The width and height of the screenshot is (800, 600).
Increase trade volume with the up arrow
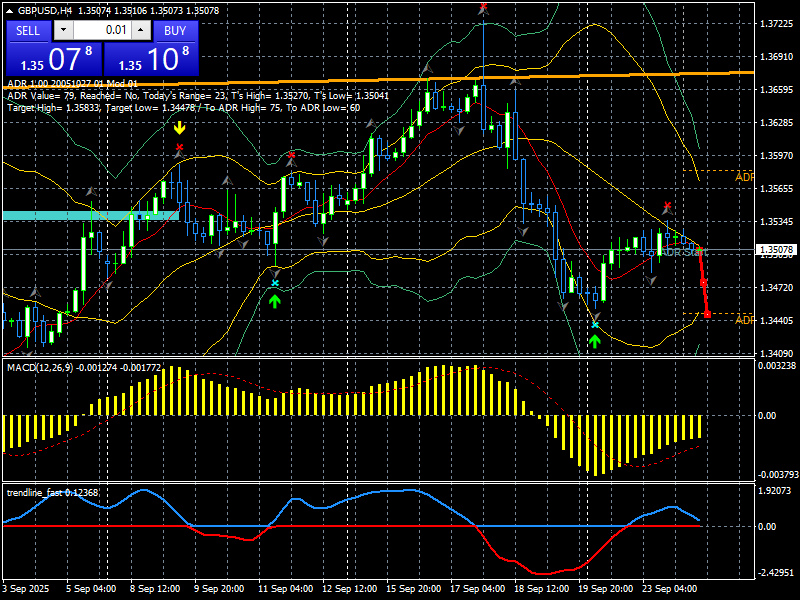point(141,30)
